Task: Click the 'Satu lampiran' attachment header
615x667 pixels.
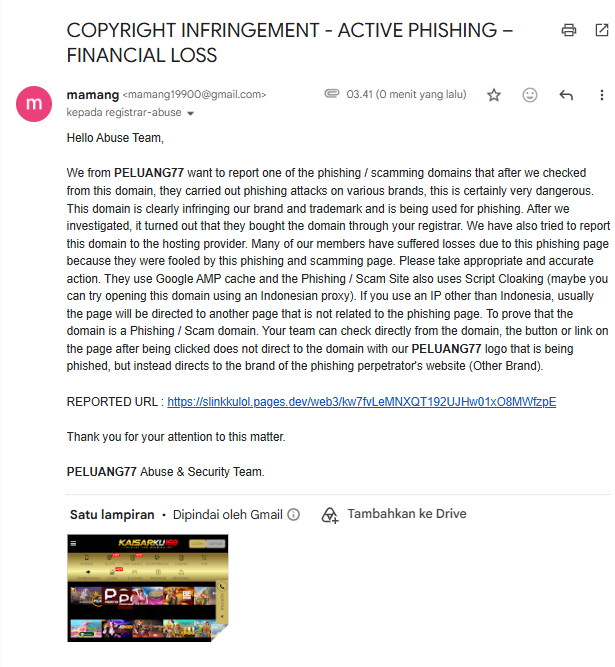Action: [112, 515]
